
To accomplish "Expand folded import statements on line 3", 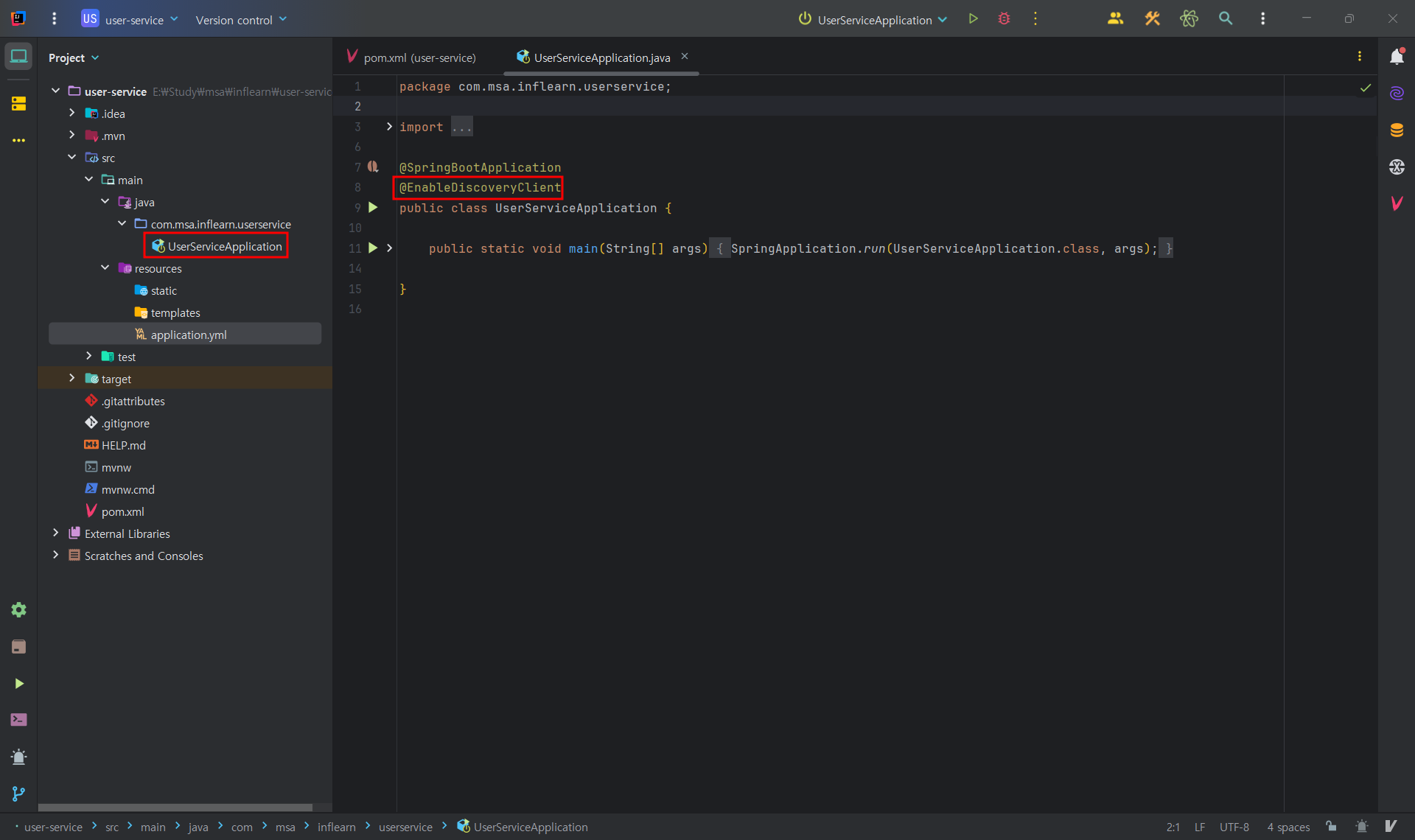I will point(389,127).
